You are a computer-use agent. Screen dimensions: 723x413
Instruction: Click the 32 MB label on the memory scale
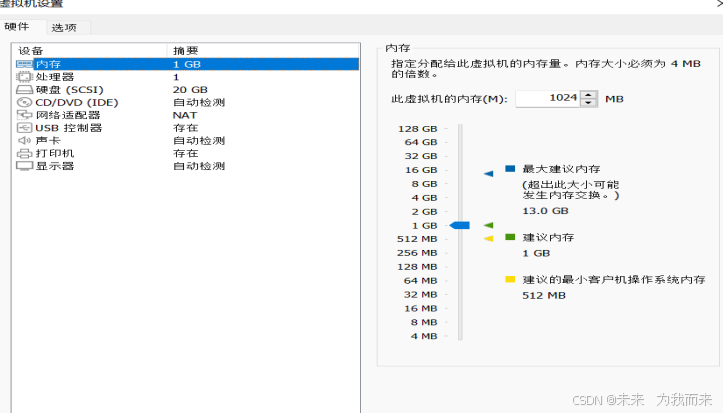point(421,294)
